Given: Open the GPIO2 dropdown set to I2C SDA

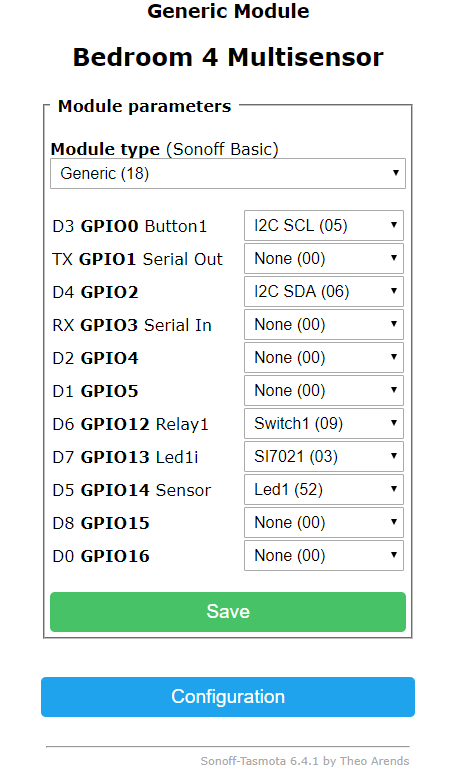Looking at the screenshot, I should click(x=324, y=291).
